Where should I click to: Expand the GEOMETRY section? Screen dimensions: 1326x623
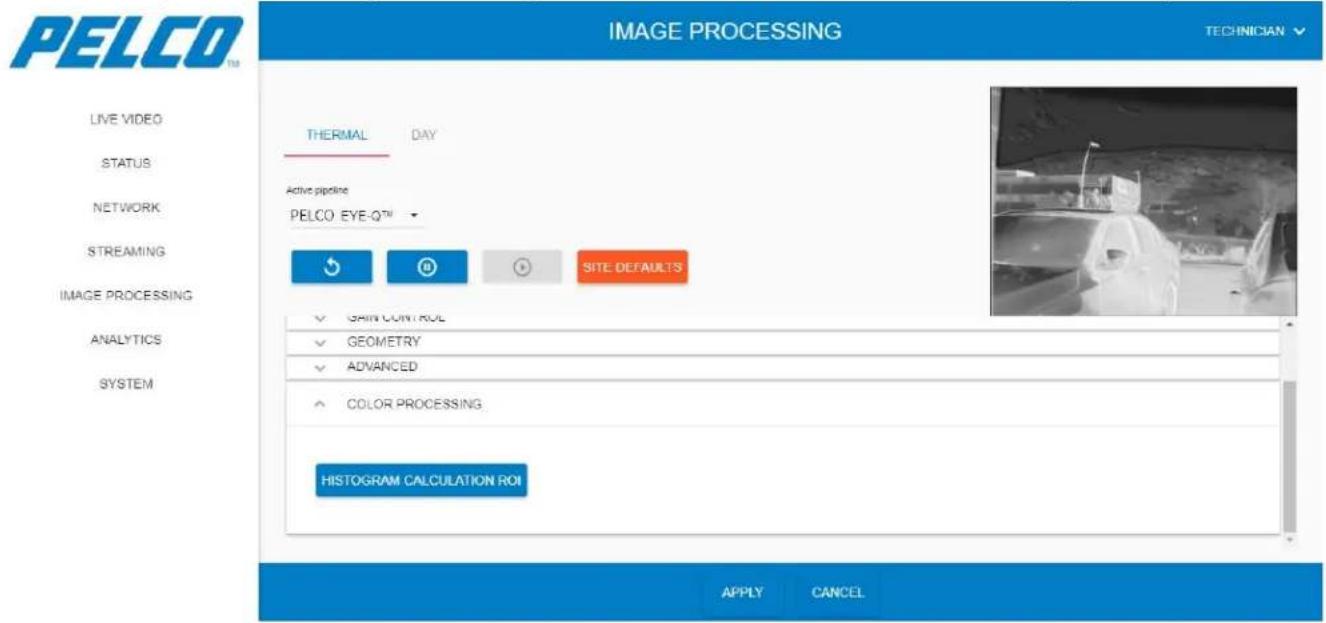click(782, 342)
